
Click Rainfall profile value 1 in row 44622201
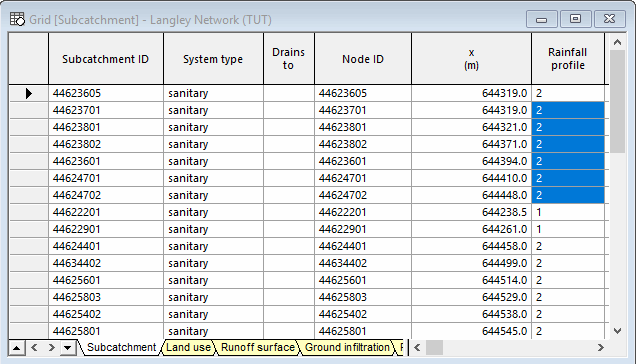[568, 212]
